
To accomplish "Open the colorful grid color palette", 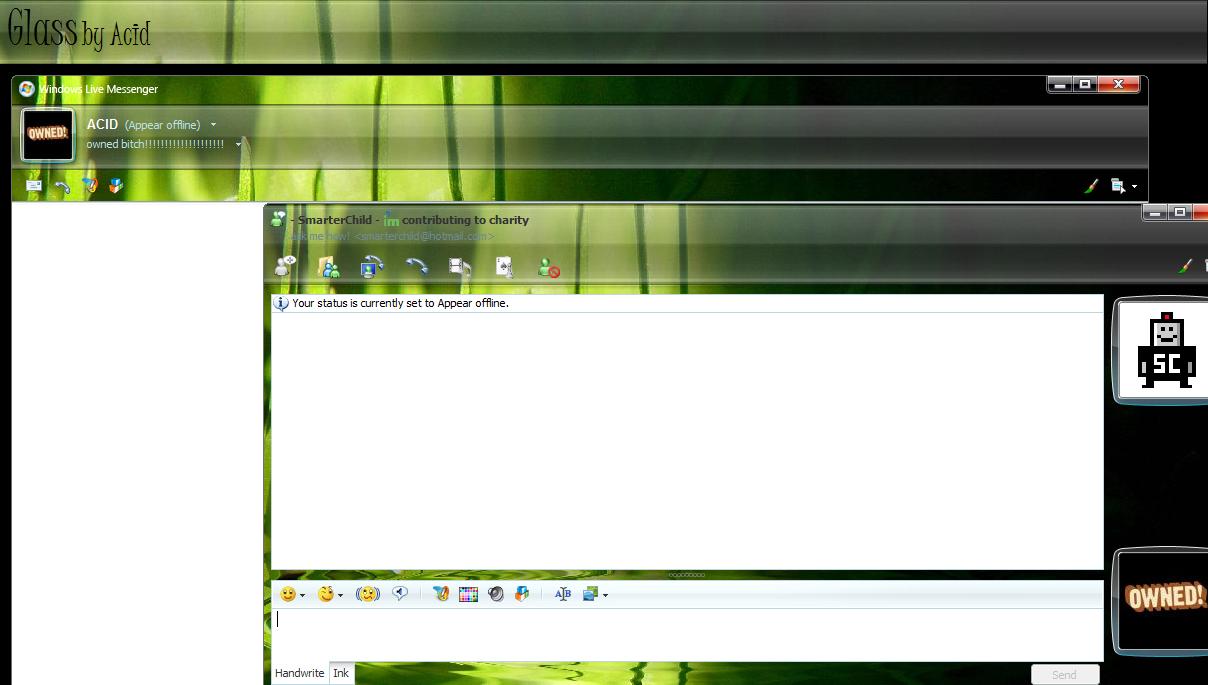I will pyautogui.click(x=468, y=594).
